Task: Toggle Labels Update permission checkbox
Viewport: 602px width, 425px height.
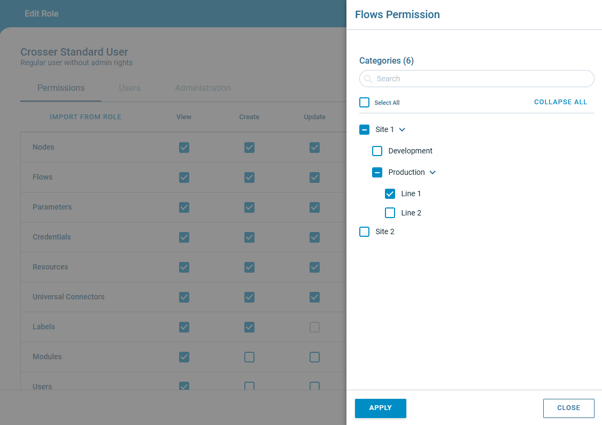Action: pos(314,327)
